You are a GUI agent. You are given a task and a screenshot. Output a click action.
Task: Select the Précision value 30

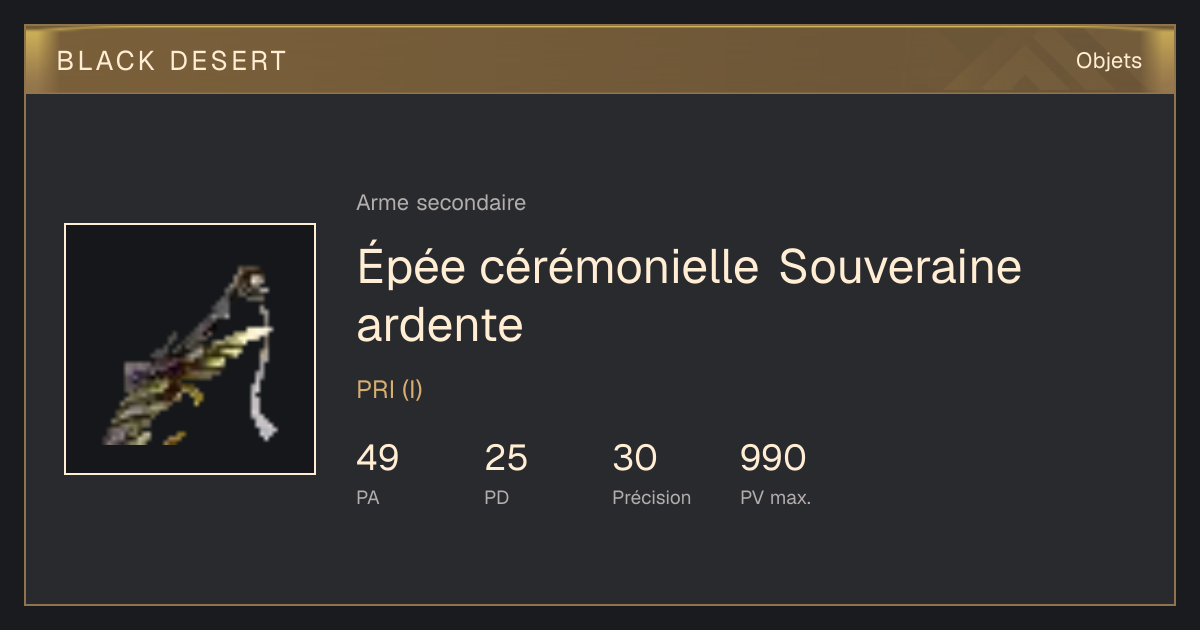(635, 458)
